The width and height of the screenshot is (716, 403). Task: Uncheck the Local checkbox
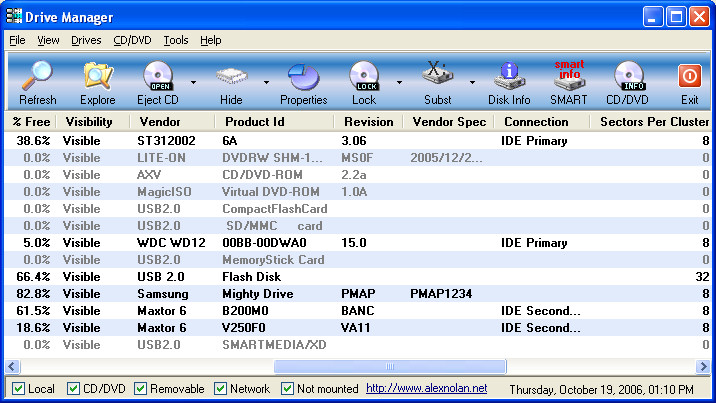(x=18, y=388)
